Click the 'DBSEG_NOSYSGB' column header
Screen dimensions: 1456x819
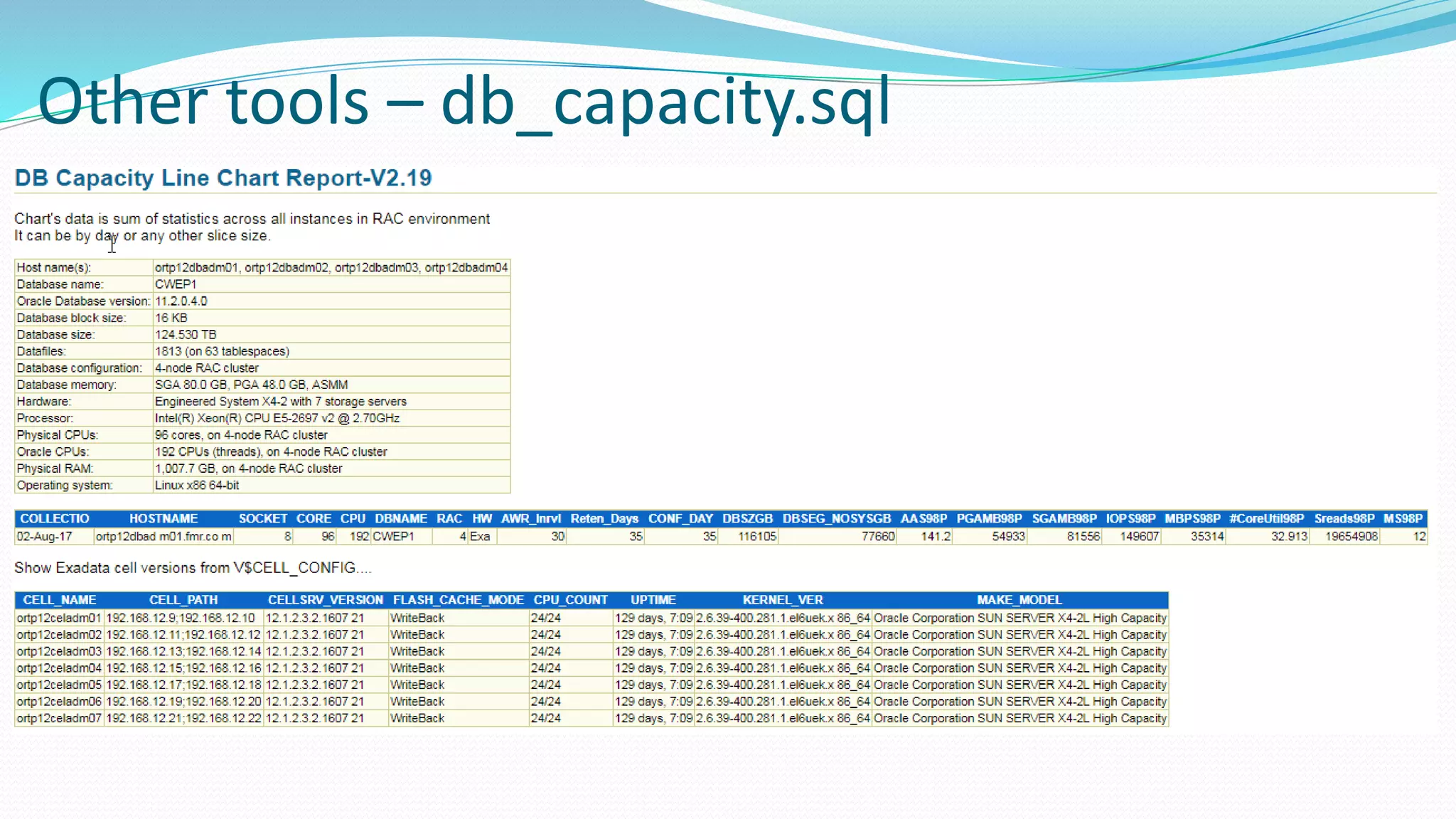tap(837, 518)
